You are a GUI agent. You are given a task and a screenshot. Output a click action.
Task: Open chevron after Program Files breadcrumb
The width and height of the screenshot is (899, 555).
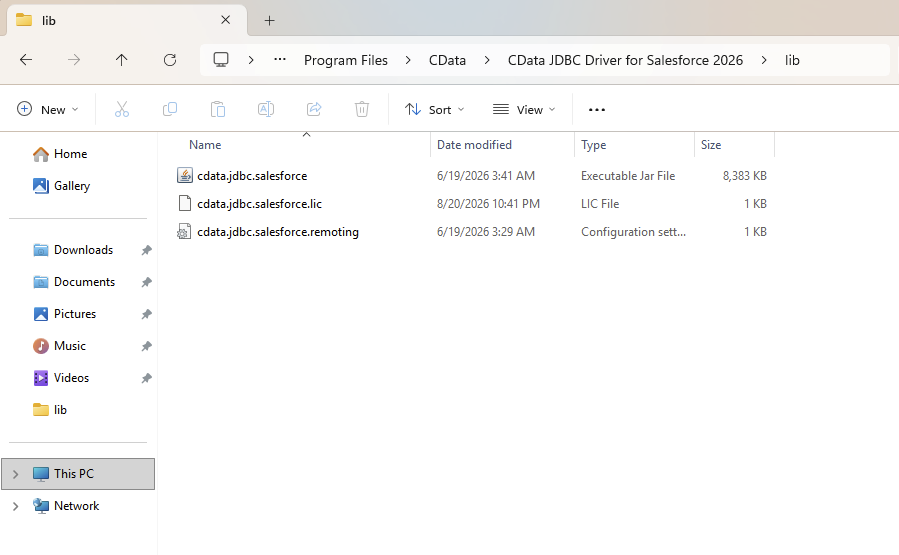(408, 60)
